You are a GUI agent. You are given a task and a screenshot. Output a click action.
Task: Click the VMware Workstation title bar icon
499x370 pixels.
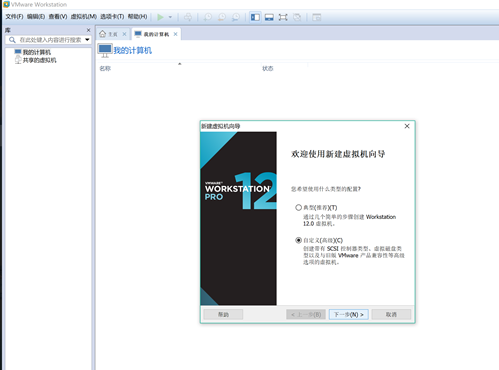pyautogui.click(x=6, y=4)
